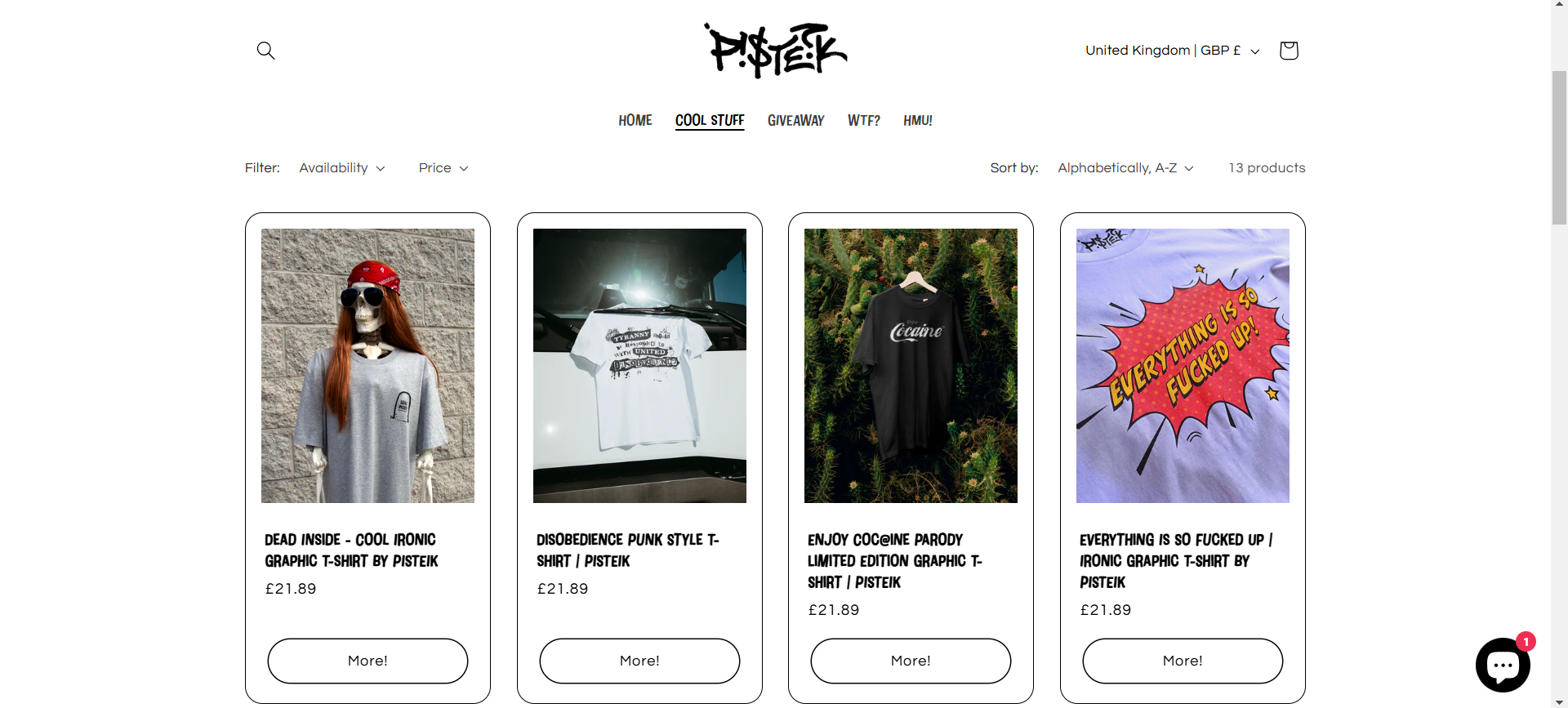Select the GIVEAWAY menu item

click(795, 121)
